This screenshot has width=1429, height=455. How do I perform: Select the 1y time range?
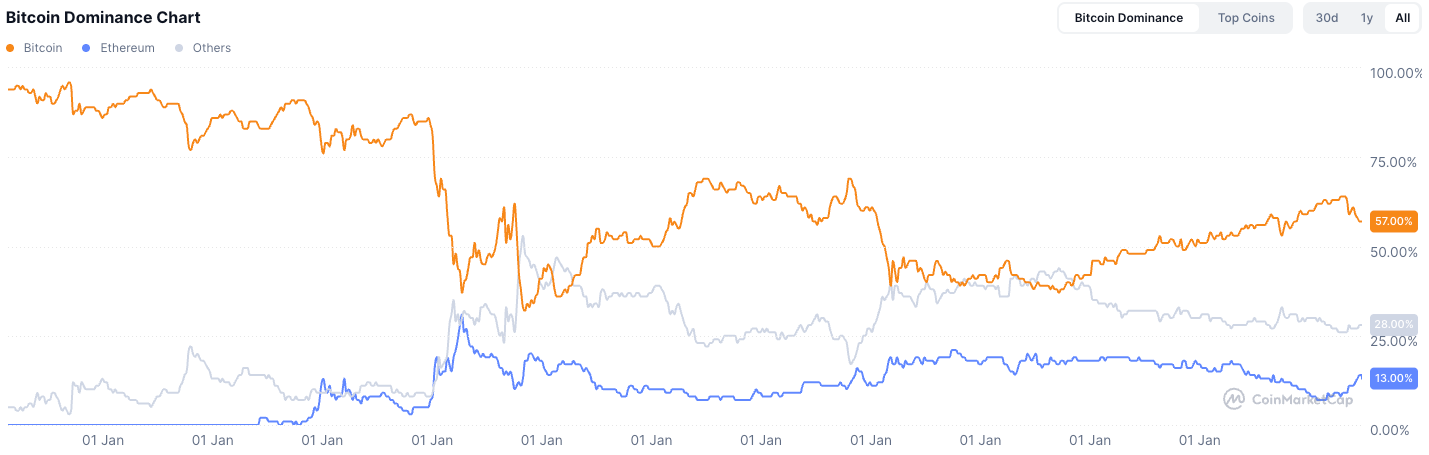click(x=1366, y=18)
